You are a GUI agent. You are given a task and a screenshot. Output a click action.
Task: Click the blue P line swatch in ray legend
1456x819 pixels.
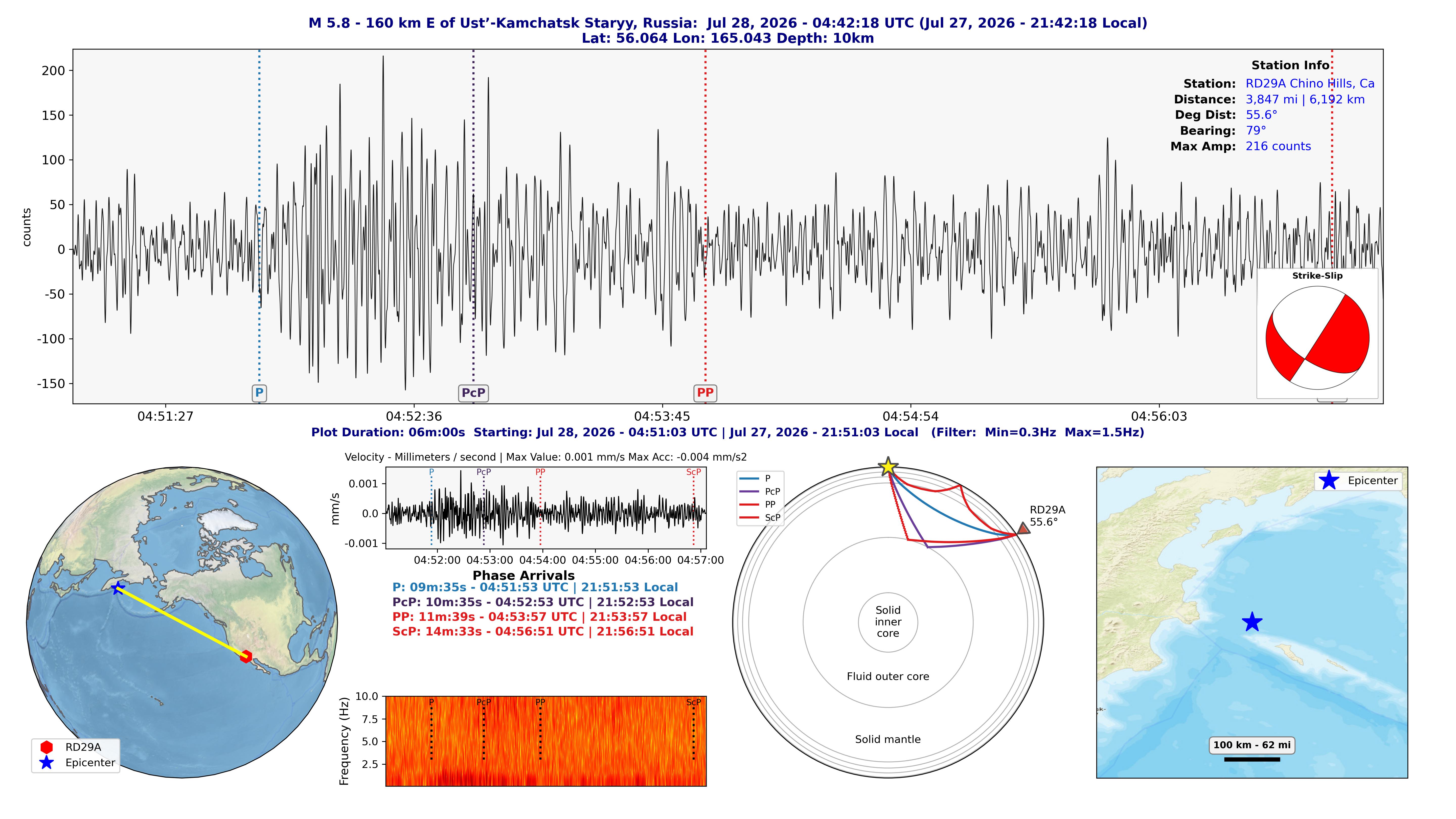pyautogui.click(x=749, y=479)
